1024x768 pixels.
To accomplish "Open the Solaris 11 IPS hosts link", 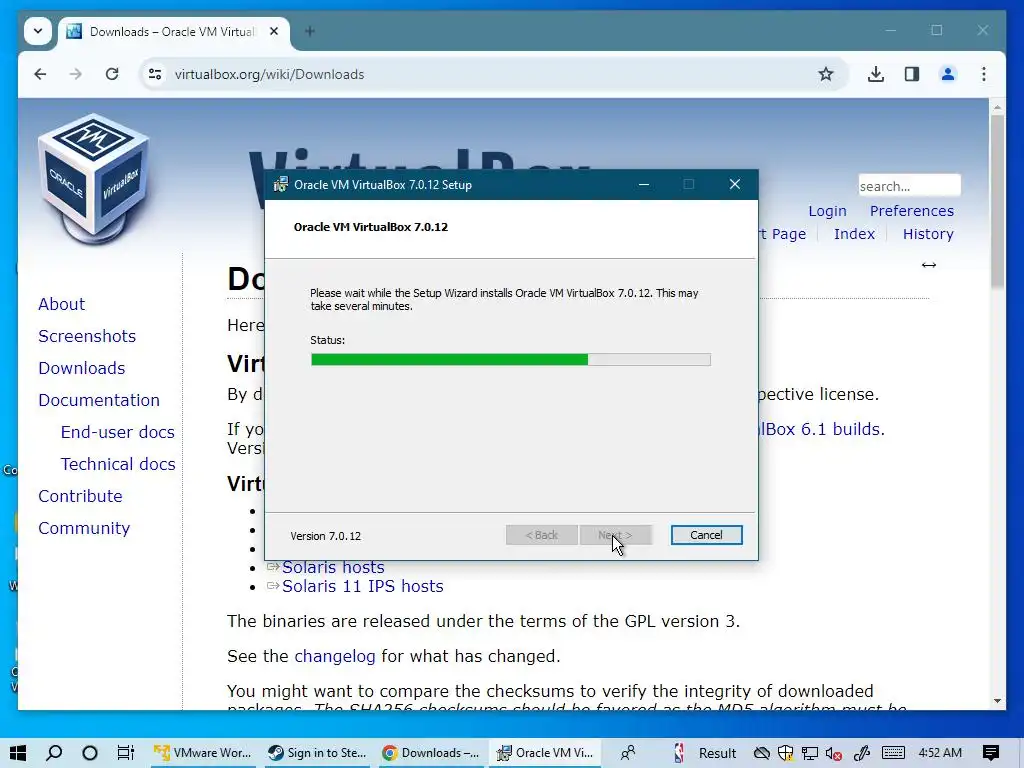I will click(x=362, y=586).
